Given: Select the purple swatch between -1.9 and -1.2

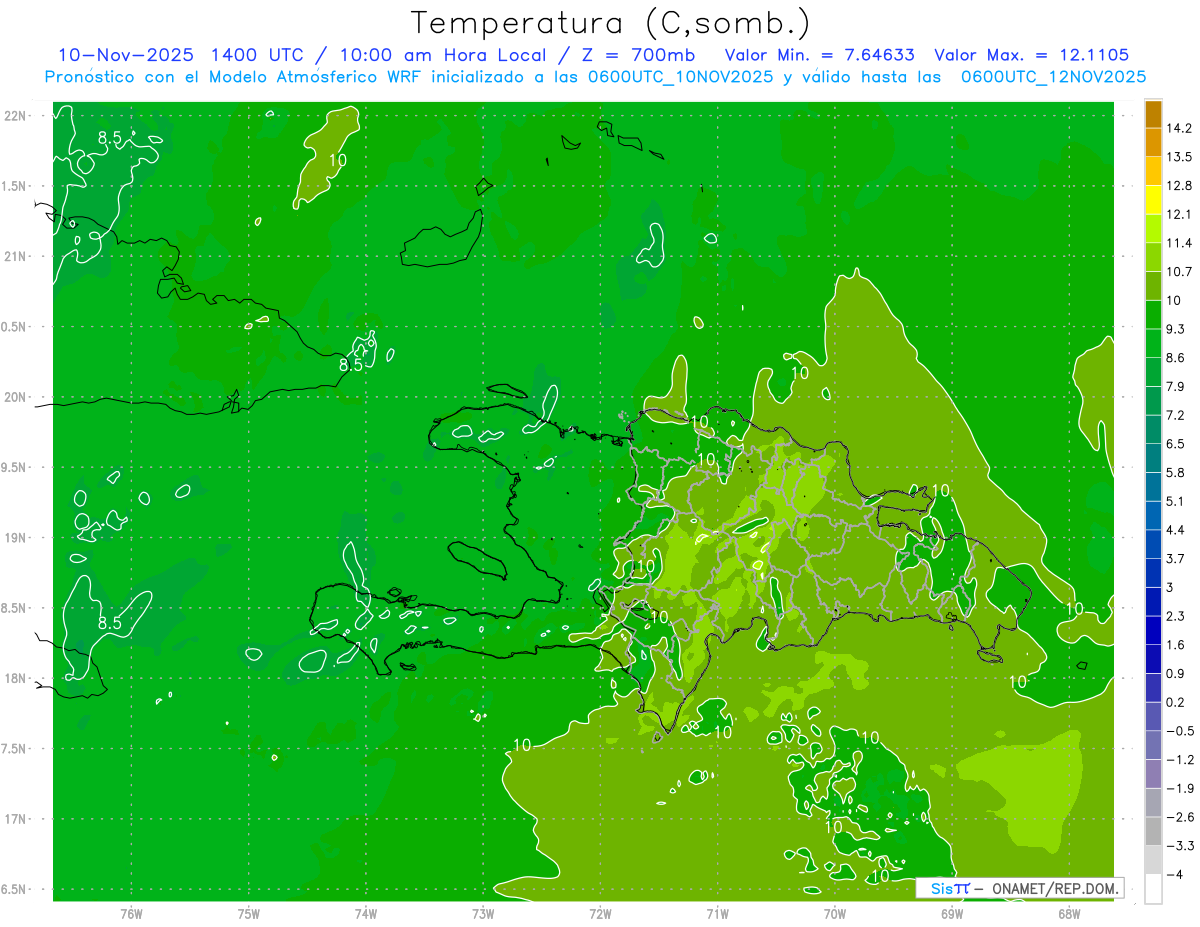Looking at the screenshot, I should [1153, 774].
